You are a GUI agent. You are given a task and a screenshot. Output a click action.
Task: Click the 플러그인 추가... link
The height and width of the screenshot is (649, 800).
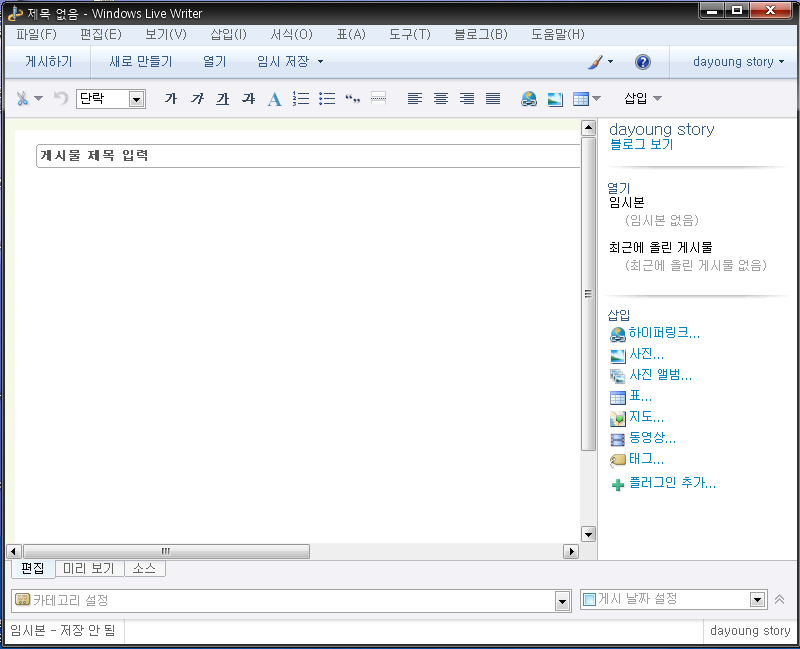click(672, 483)
